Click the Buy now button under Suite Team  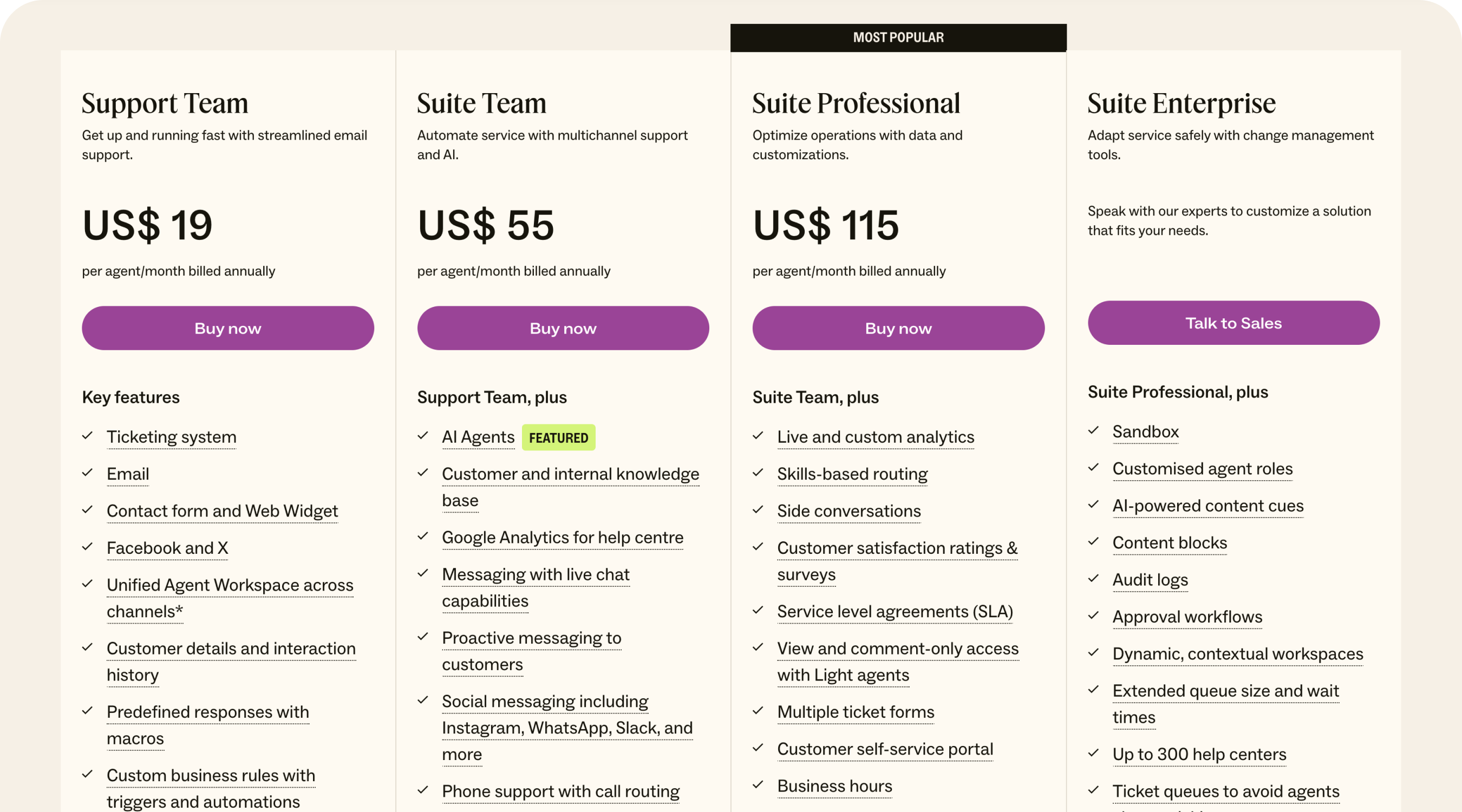pyautogui.click(x=563, y=328)
